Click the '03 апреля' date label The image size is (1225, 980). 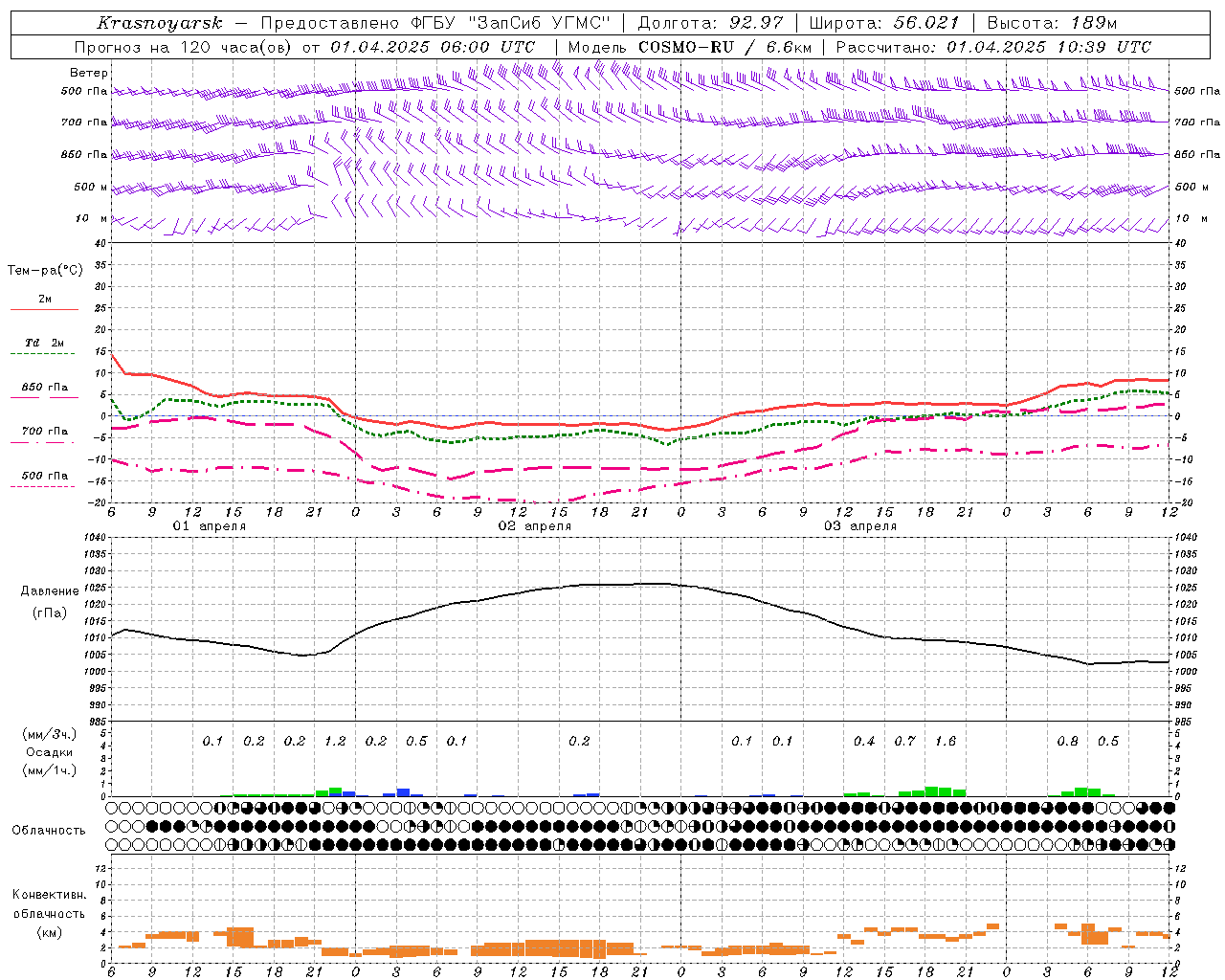point(860,526)
